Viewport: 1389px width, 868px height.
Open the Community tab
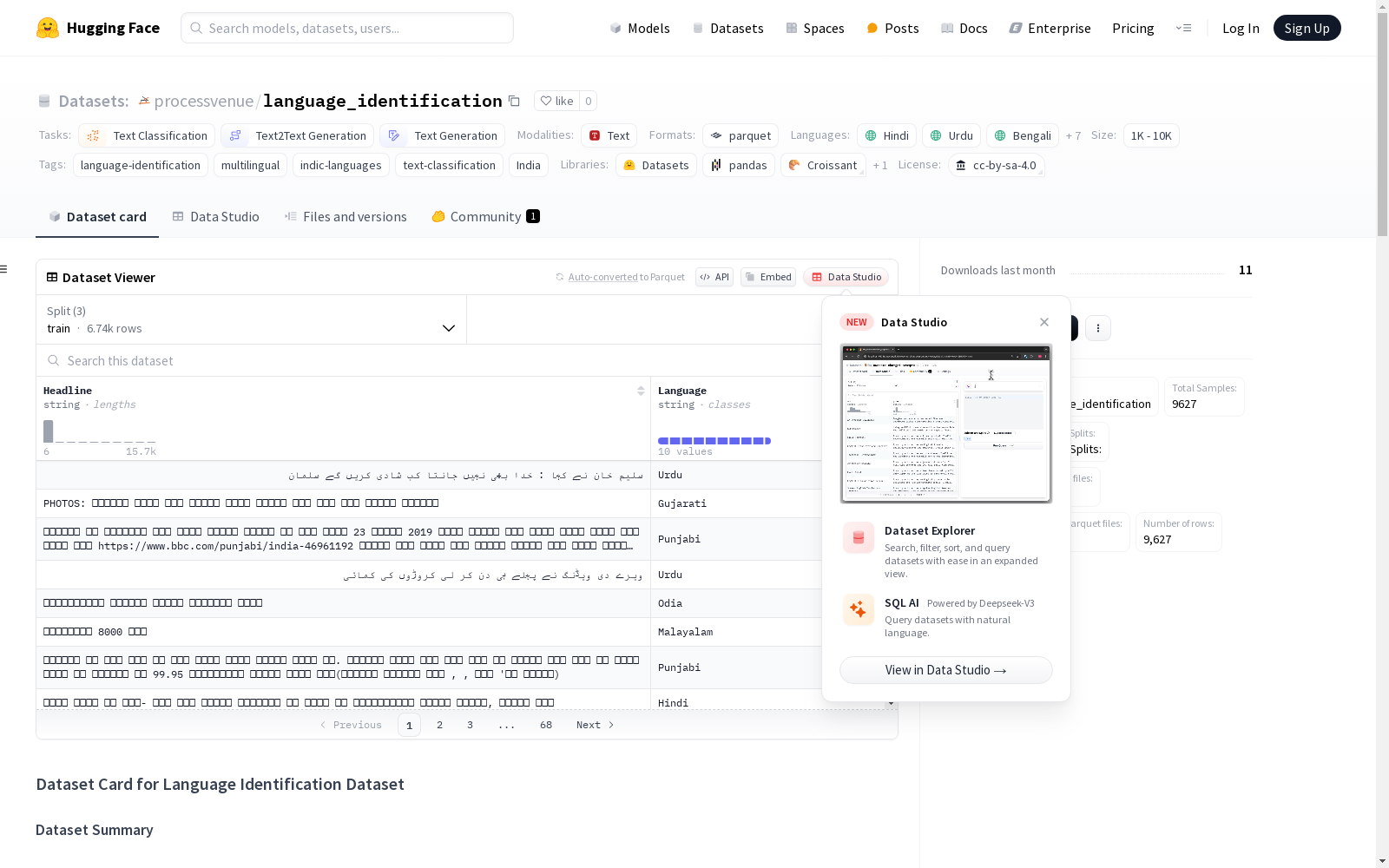pos(485,217)
